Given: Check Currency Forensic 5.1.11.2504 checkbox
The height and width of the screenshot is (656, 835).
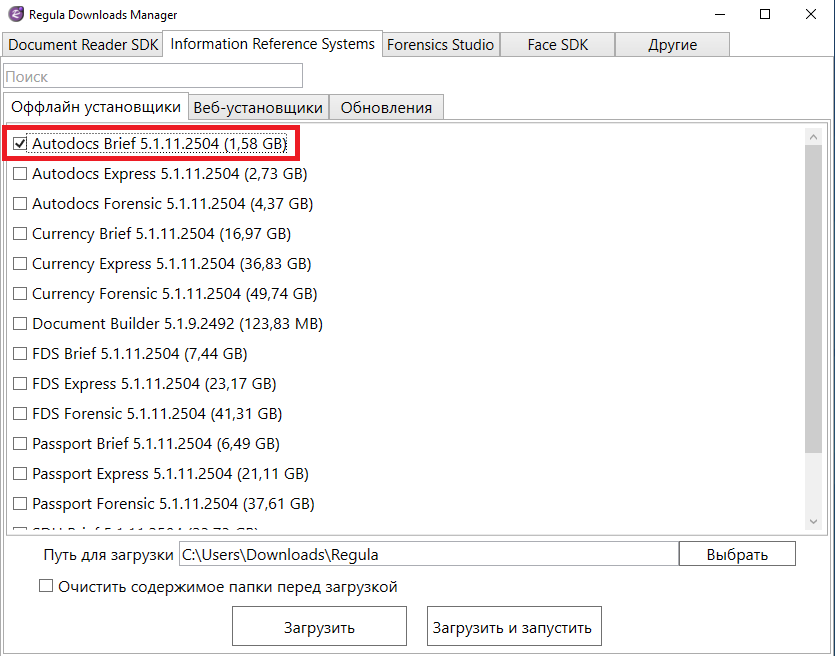Looking at the screenshot, I should [20, 293].
